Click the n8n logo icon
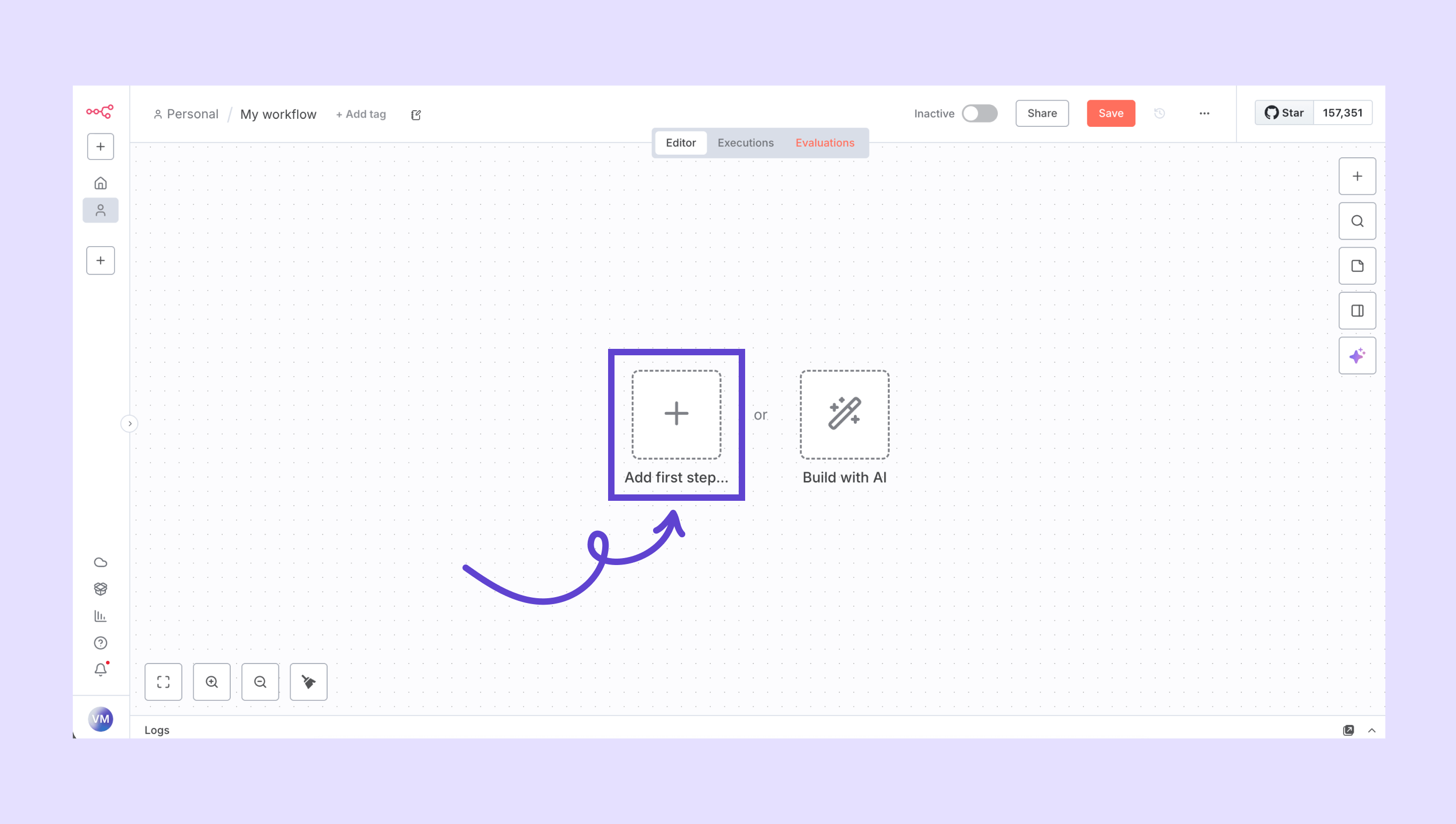The height and width of the screenshot is (824, 1456). pyautogui.click(x=100, y=111)
